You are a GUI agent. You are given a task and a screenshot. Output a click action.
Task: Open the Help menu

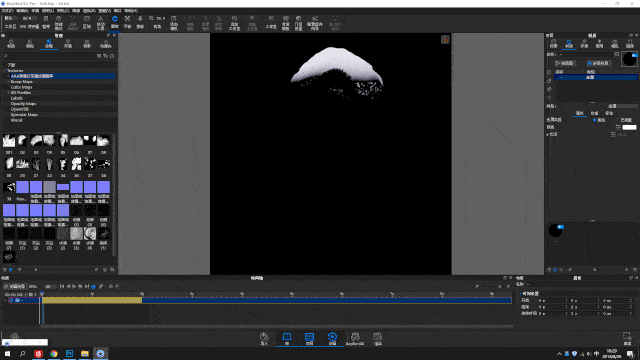pos(131,11)
